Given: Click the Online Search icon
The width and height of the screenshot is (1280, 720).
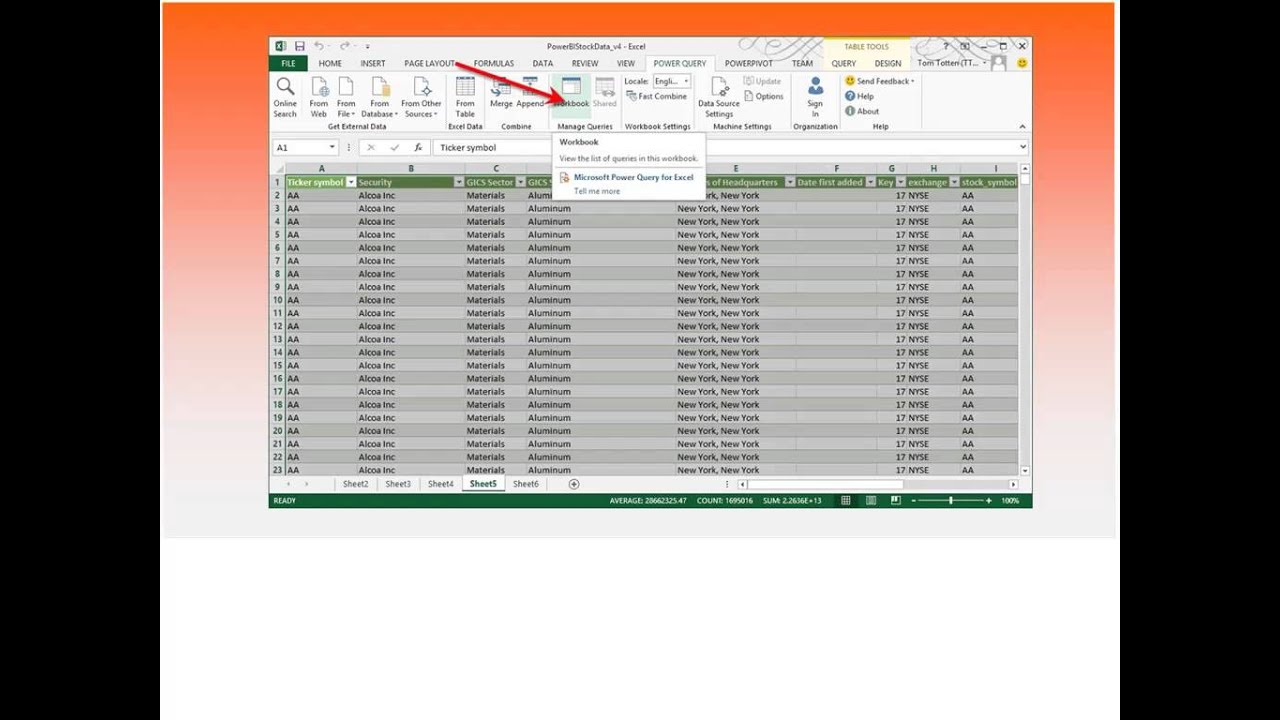Looking at the screenshot, I should click(x=285, y=97).
